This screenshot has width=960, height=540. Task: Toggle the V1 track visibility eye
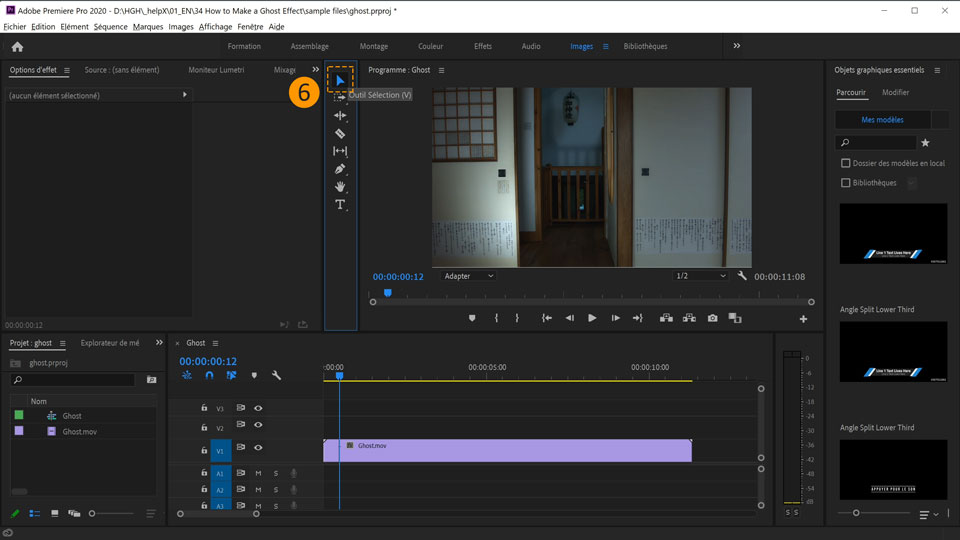(258, 448)
